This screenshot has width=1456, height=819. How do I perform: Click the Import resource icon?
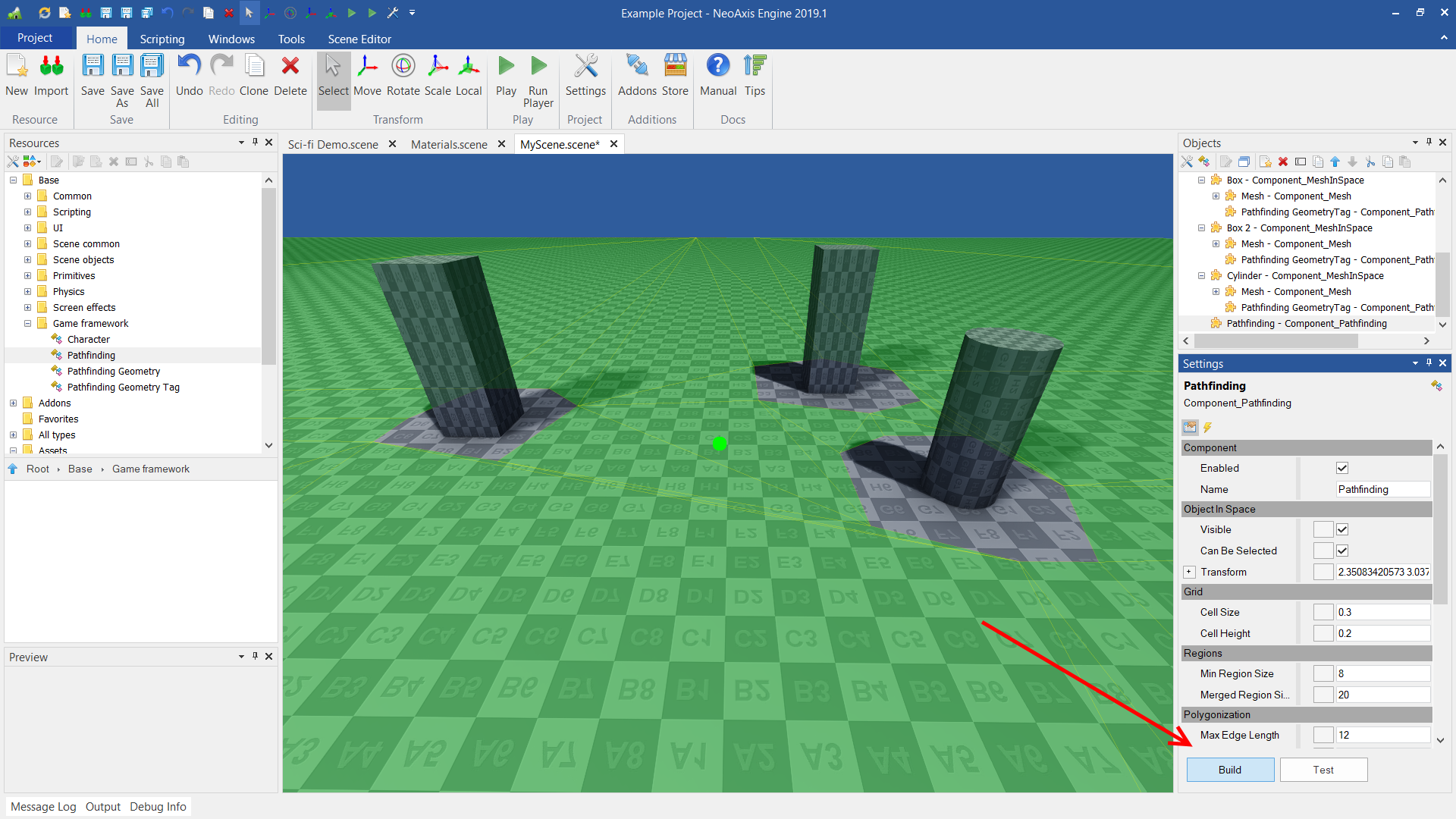pyautogui.click(x=51, y=67)
